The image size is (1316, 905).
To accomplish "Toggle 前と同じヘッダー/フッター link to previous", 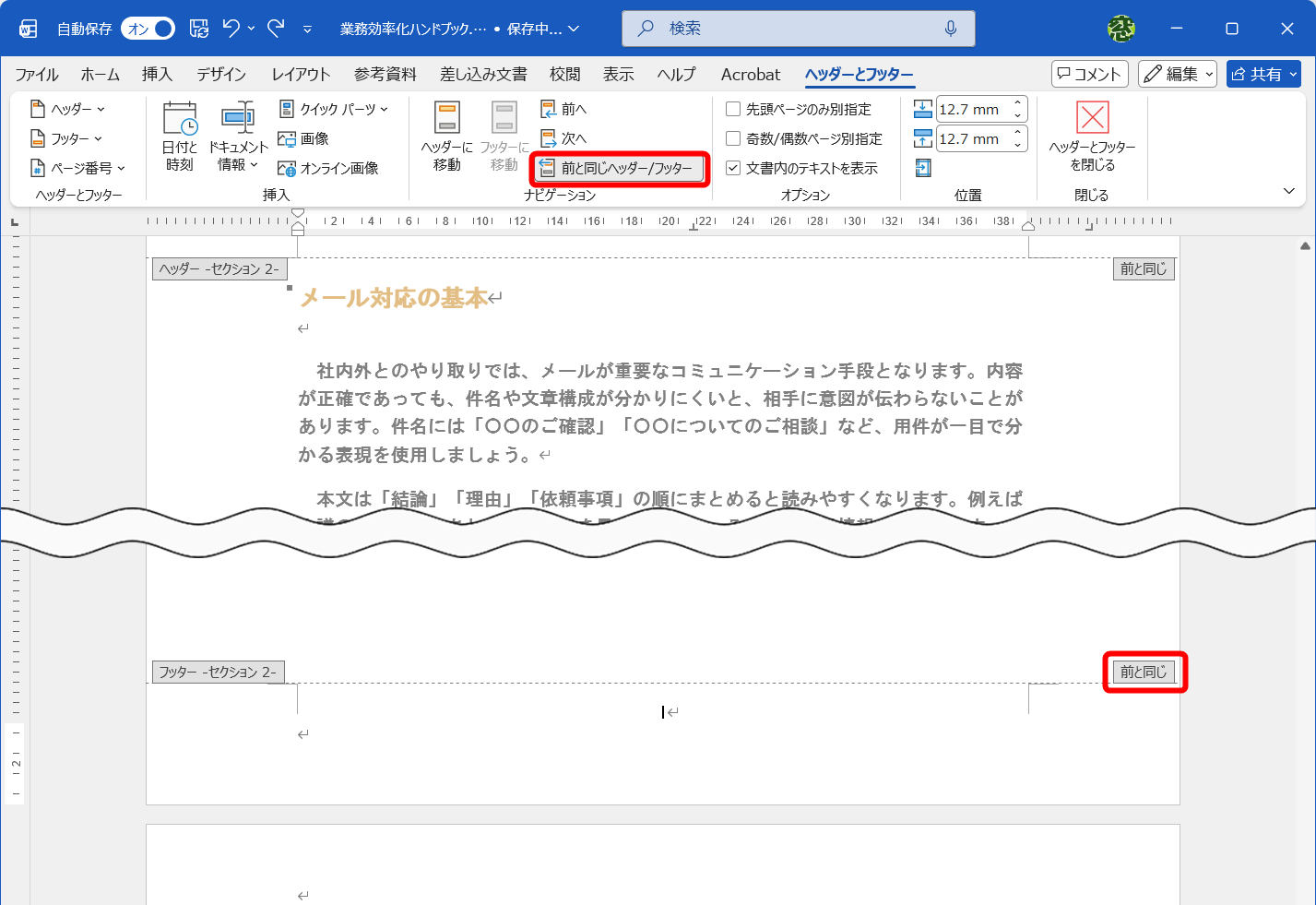I will point(620,169).
